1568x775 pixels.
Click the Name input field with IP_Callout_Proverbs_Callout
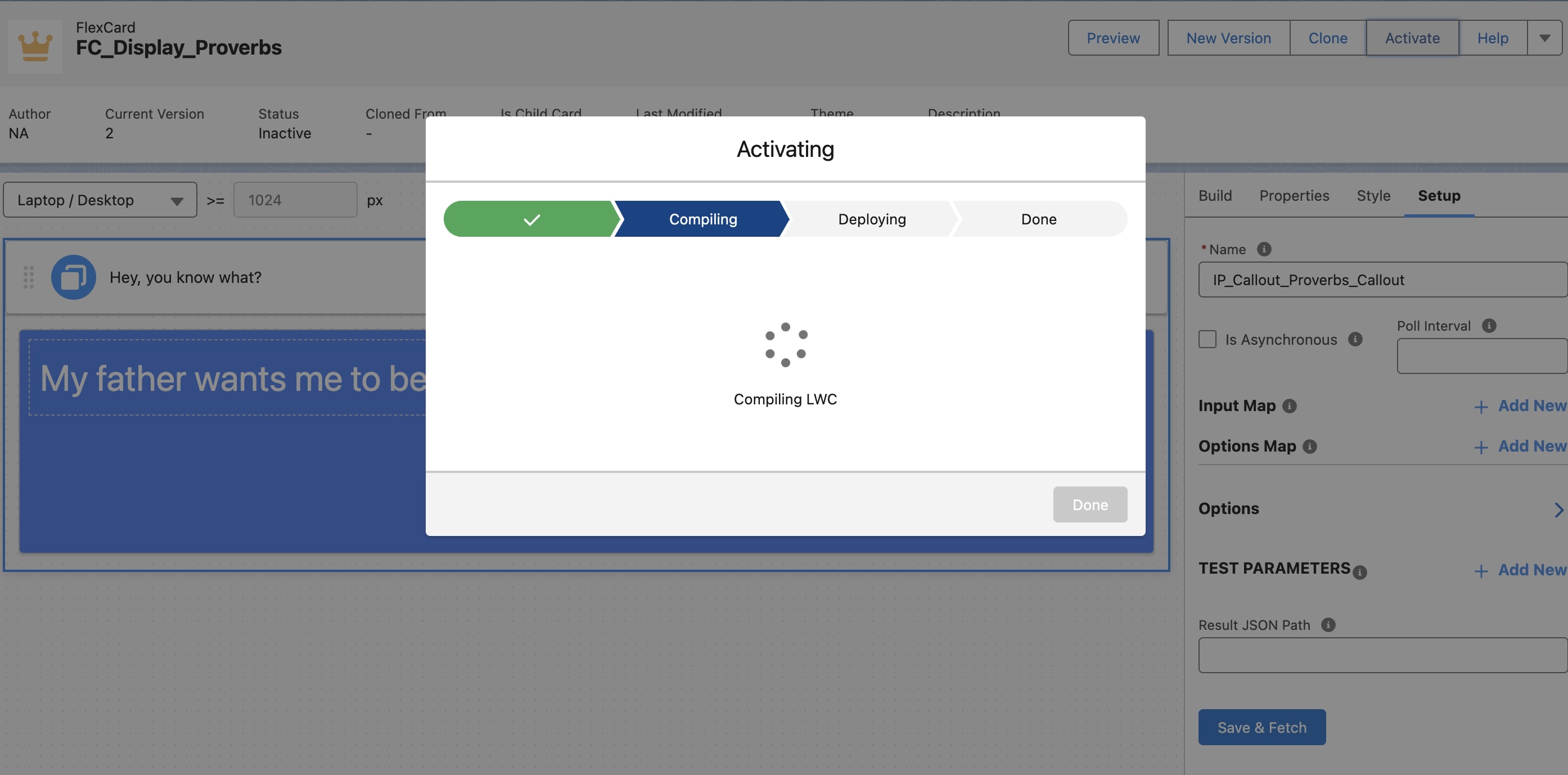click(1383, 280)
